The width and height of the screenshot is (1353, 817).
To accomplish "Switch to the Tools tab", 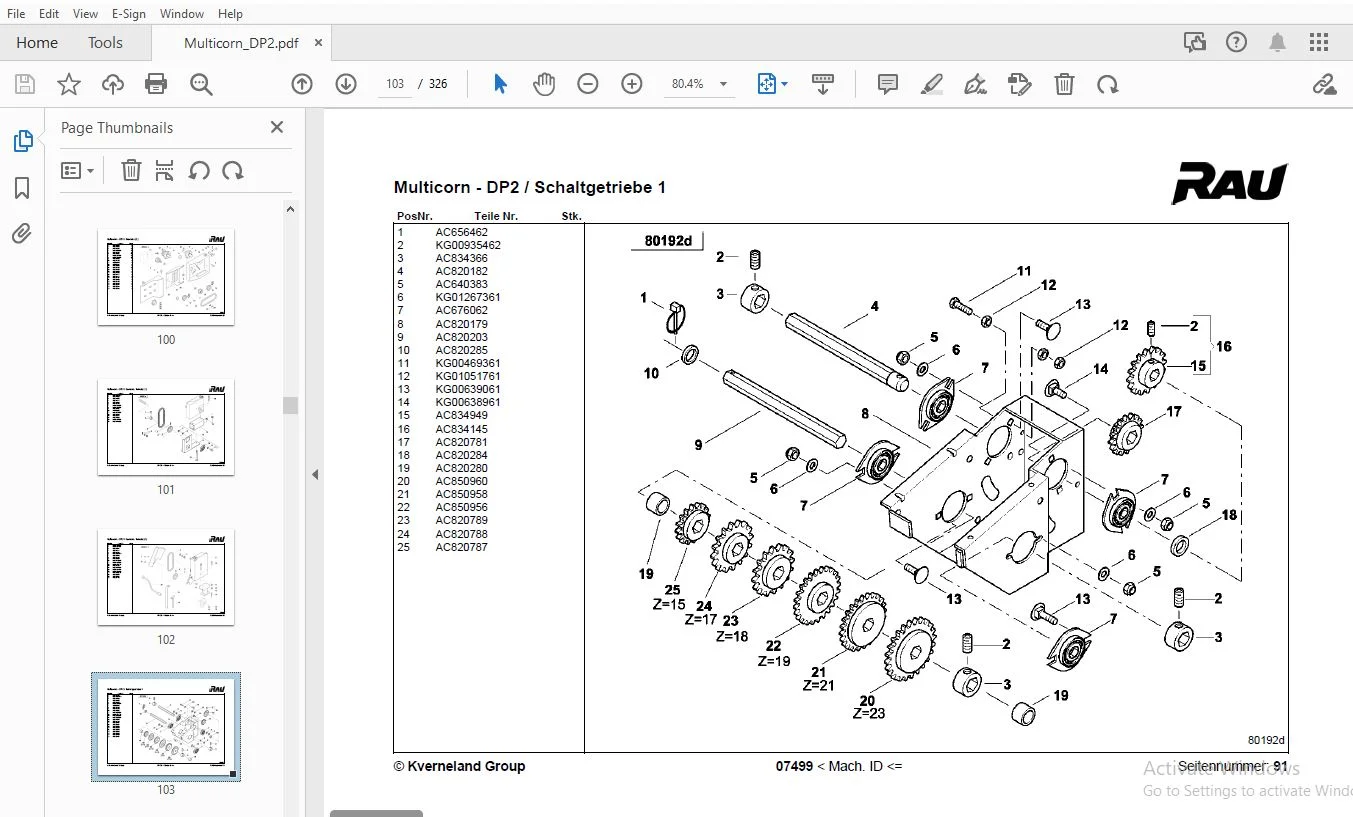I will 105,42.
